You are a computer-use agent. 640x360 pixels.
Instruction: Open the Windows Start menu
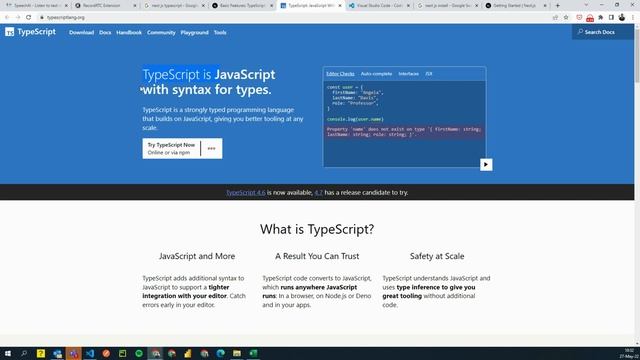coord(8,353)
